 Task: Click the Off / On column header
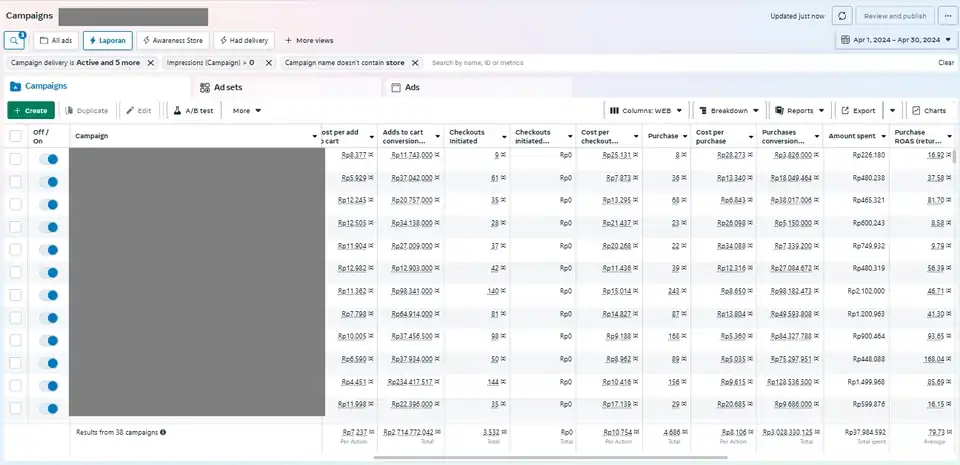click(40, 136)
